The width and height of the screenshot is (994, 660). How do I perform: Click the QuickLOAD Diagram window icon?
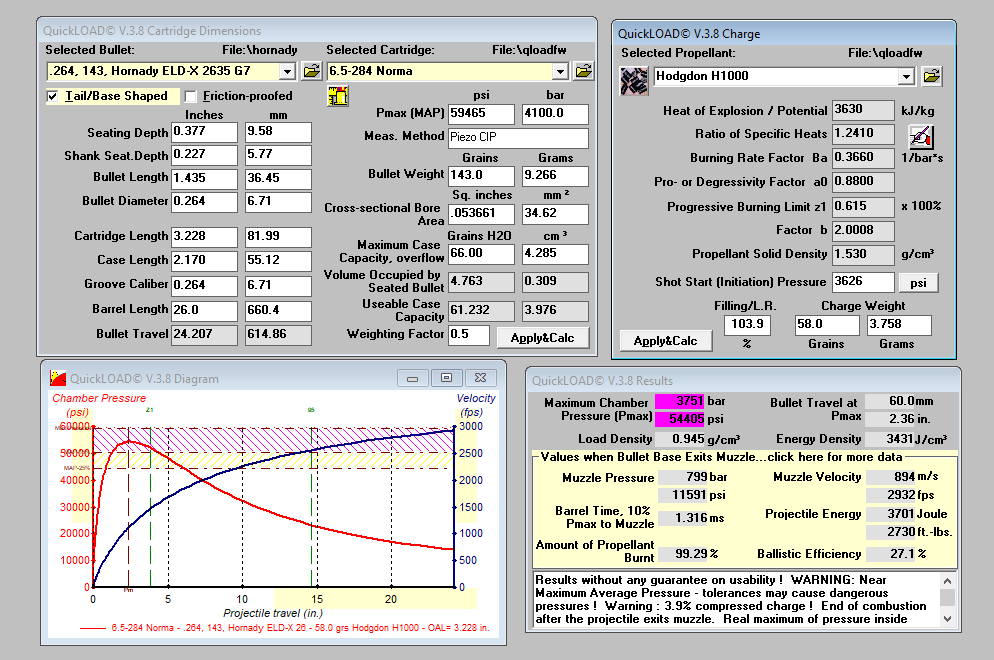[x=58, y=379]
